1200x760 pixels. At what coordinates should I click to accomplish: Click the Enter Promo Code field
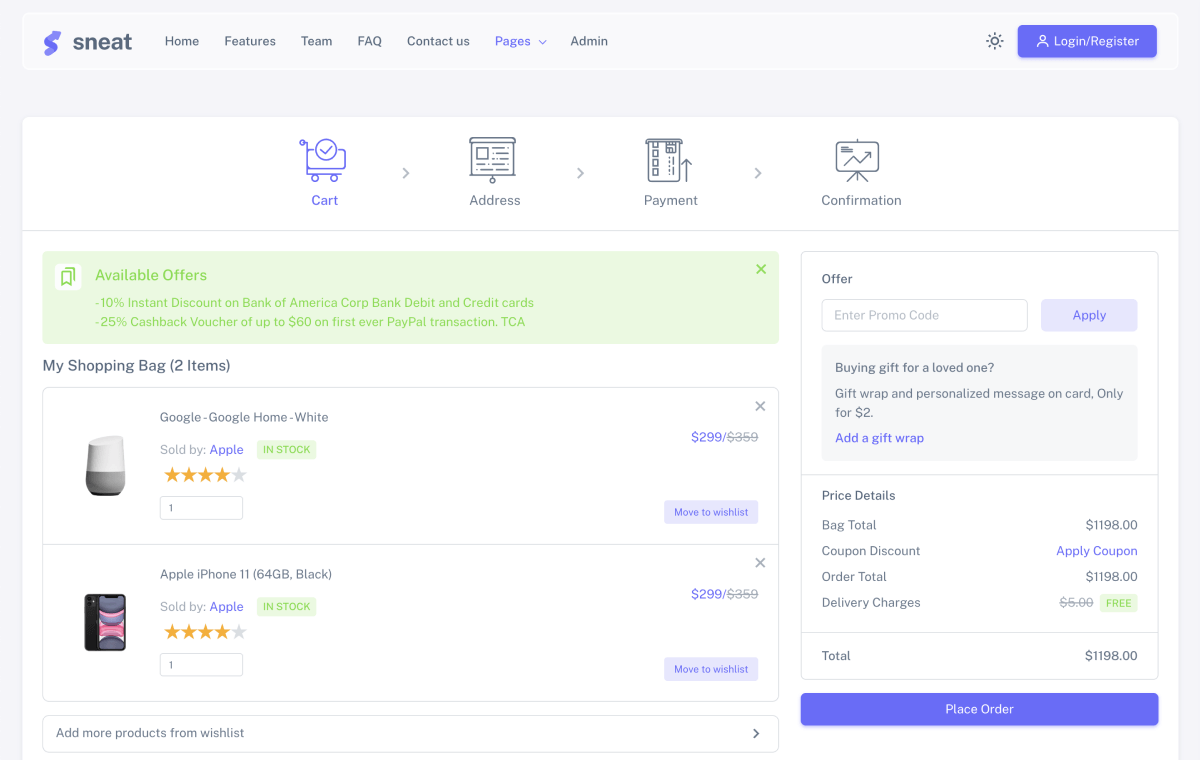pyautogui.click(x=923, y=315)
